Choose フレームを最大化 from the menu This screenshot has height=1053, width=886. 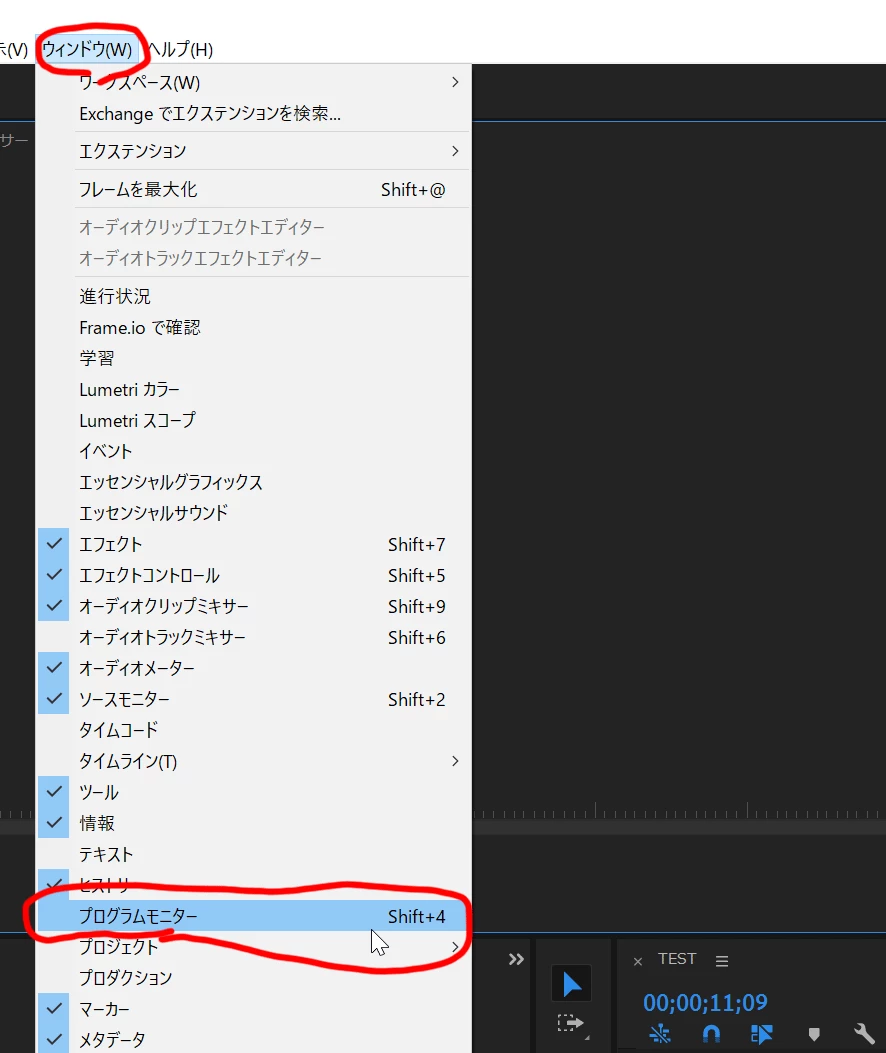point(253,189)
